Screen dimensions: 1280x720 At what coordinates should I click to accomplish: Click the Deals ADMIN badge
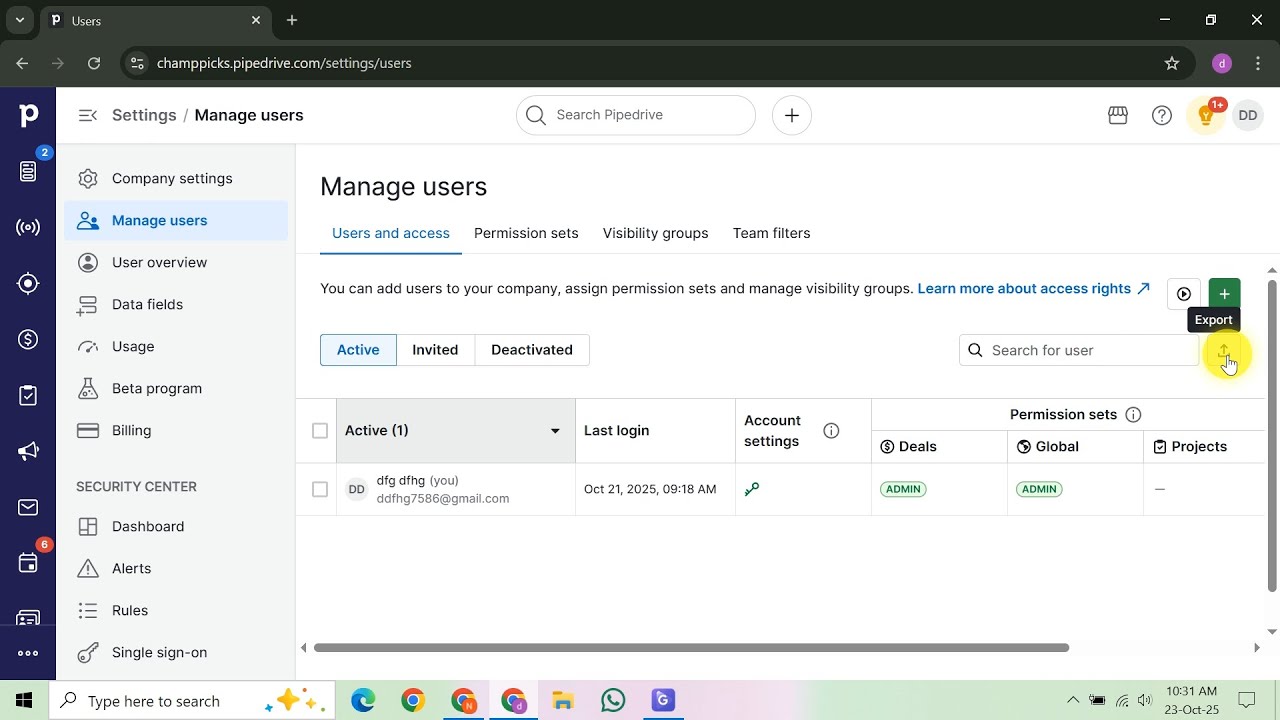903,489
